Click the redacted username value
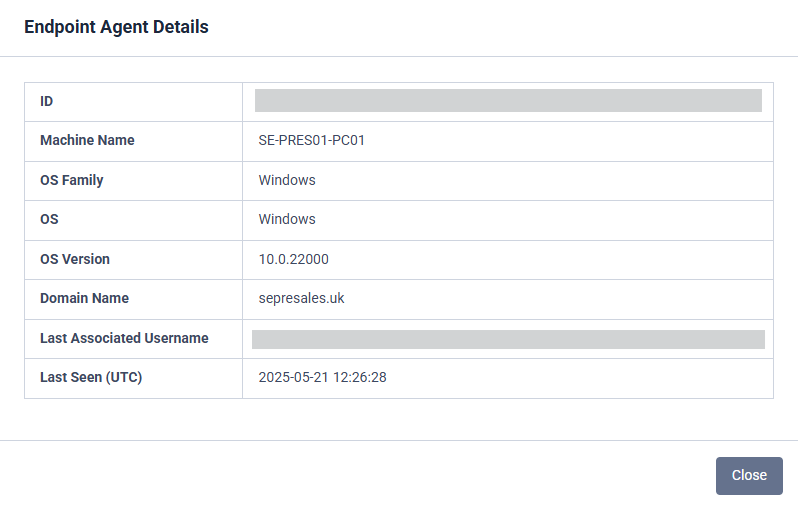 508,339
